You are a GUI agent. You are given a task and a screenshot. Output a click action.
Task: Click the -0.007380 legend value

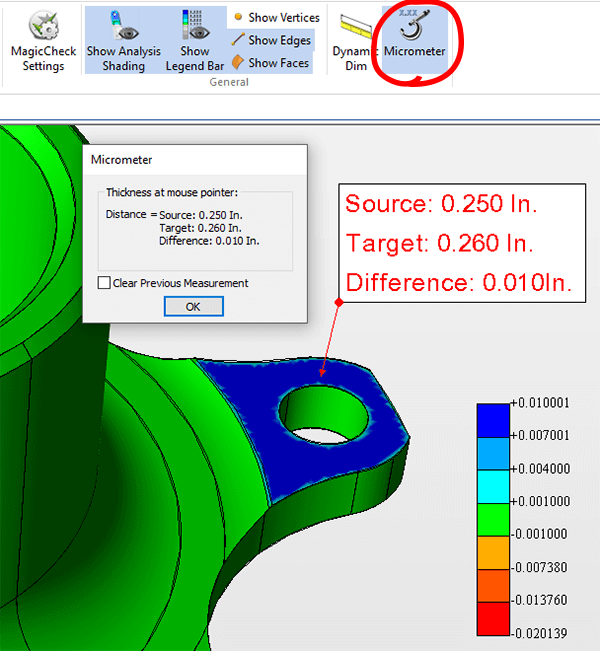point(539,567)
